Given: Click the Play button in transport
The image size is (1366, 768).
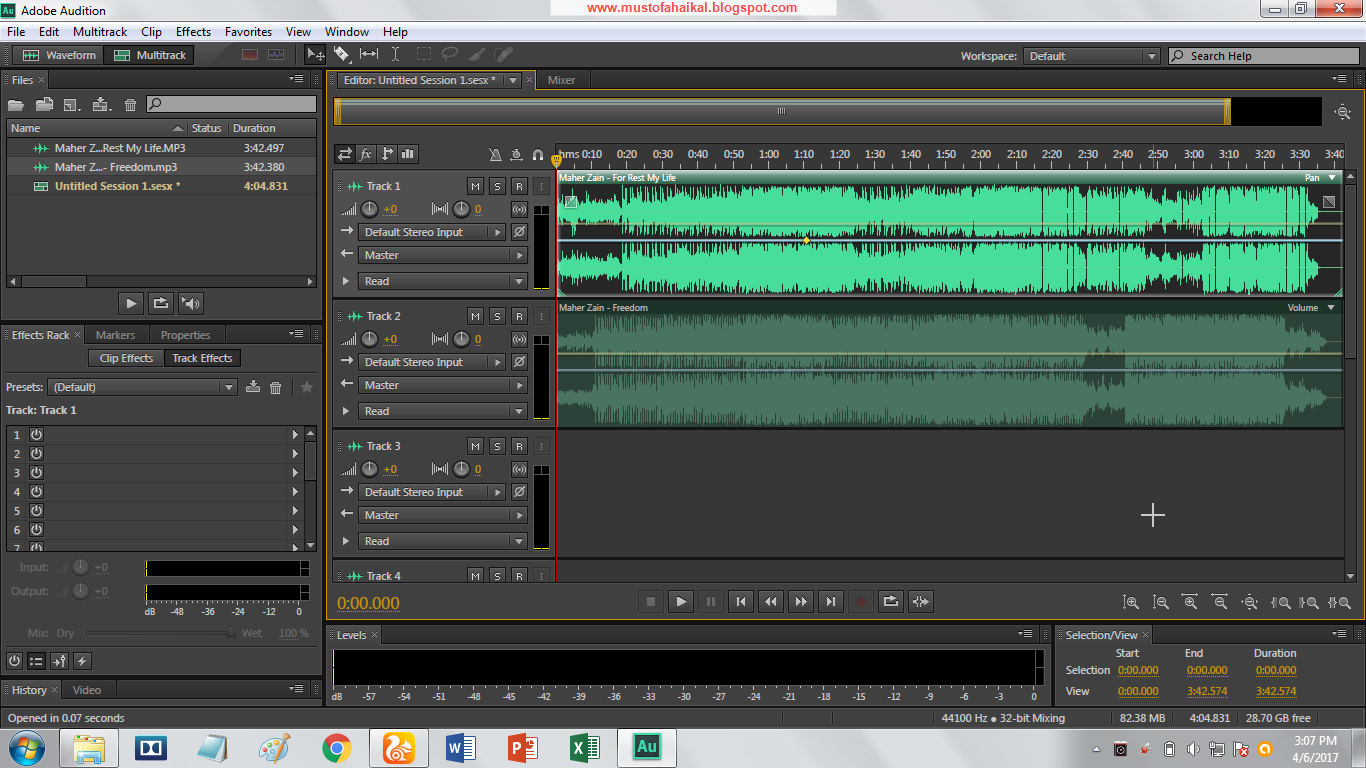Looking at the screenshot, I should tap(681, 601).
